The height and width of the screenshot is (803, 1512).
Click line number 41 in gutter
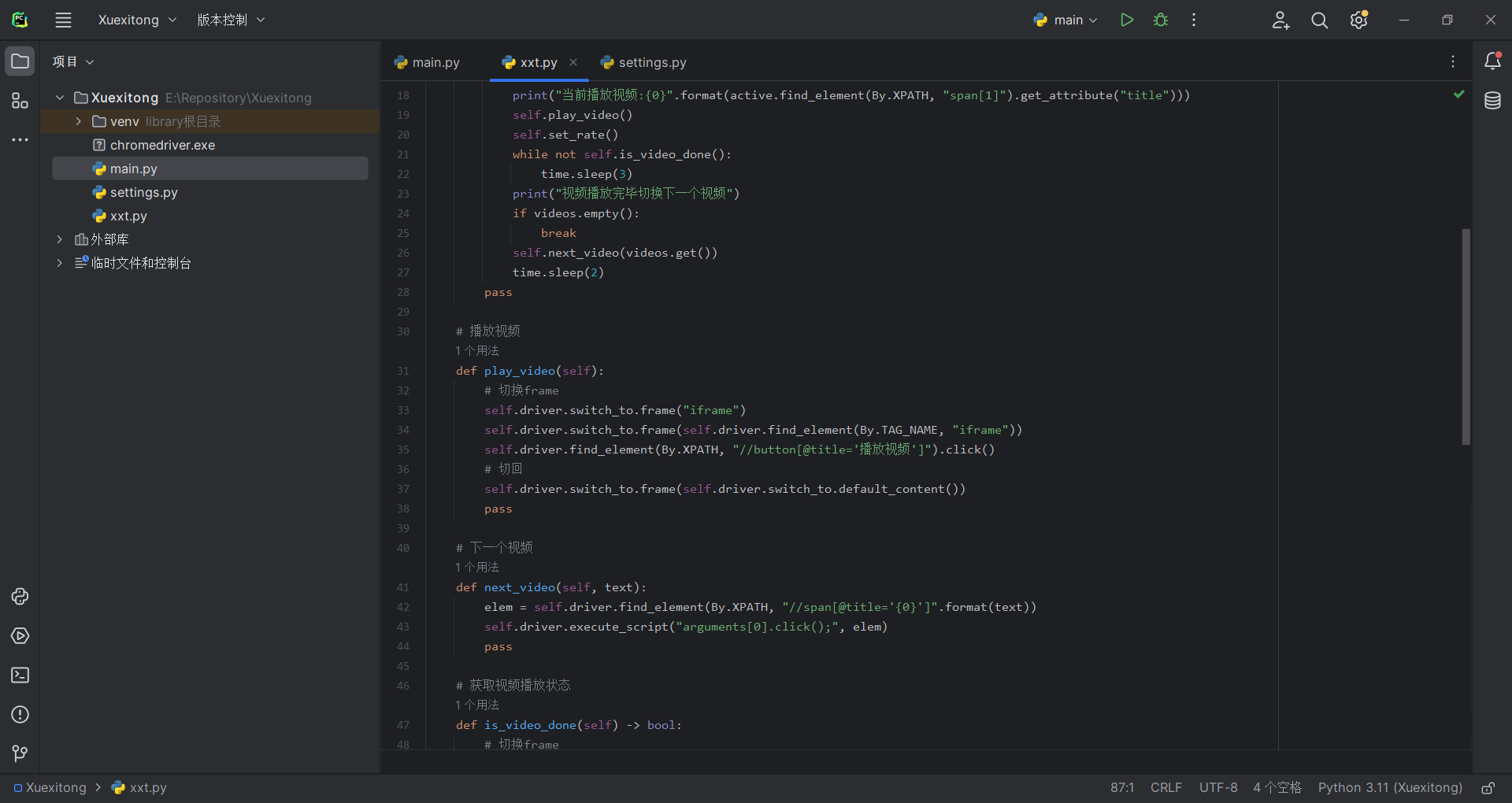(402, 587)
